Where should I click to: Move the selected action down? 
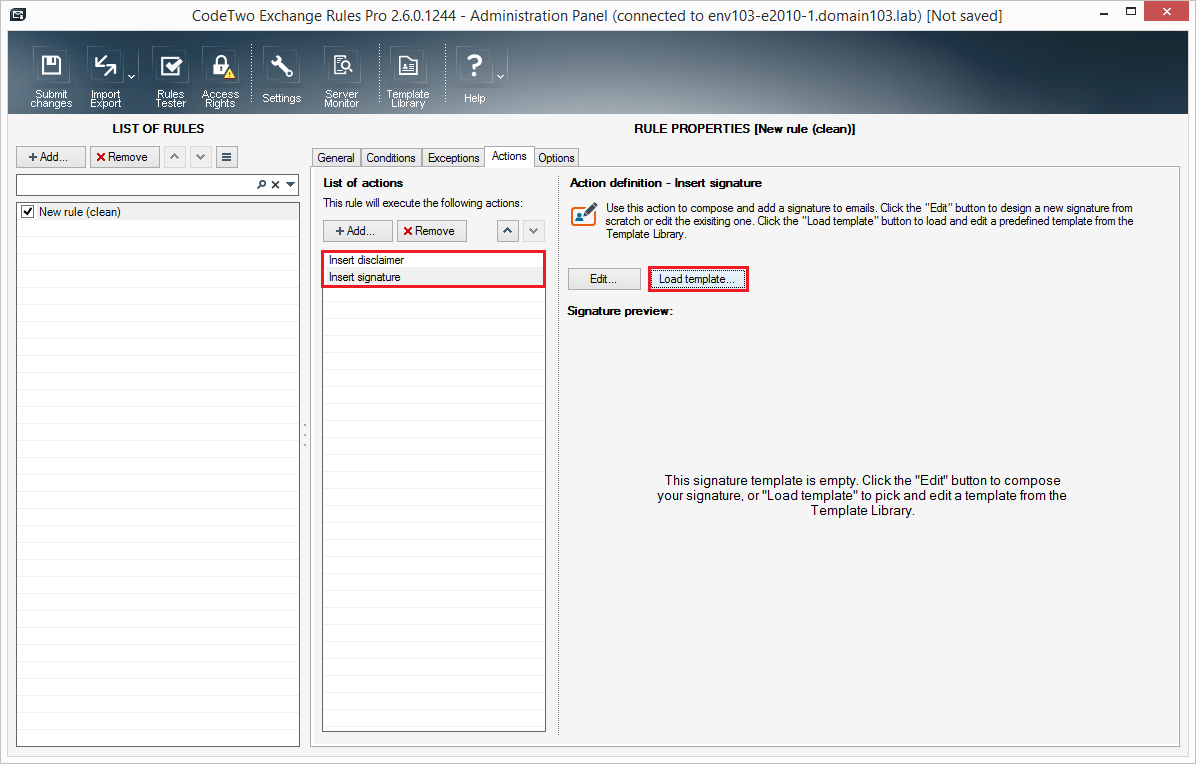coord(534,231)
